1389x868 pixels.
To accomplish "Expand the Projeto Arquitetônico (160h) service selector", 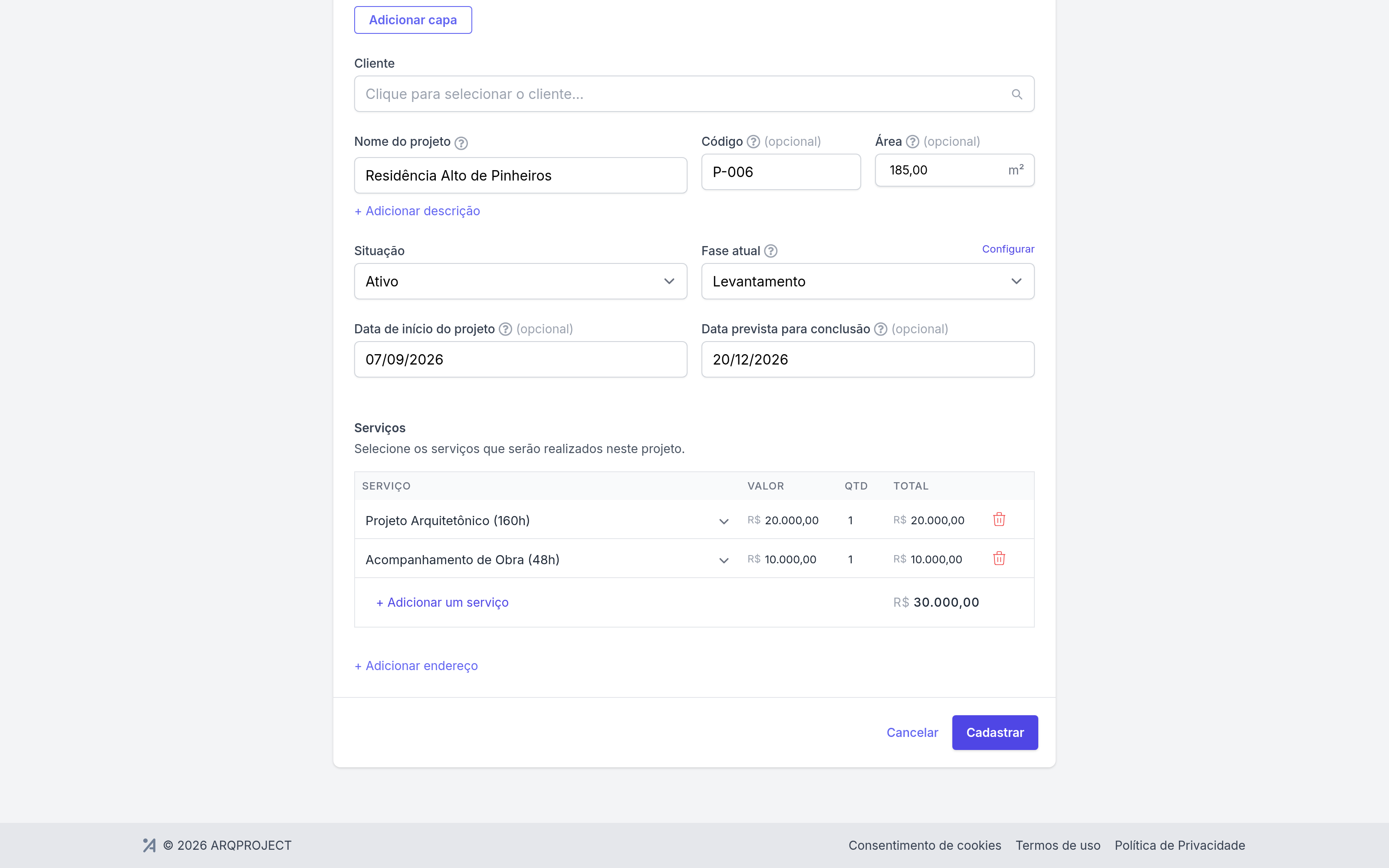I will [x=547, y=520].
